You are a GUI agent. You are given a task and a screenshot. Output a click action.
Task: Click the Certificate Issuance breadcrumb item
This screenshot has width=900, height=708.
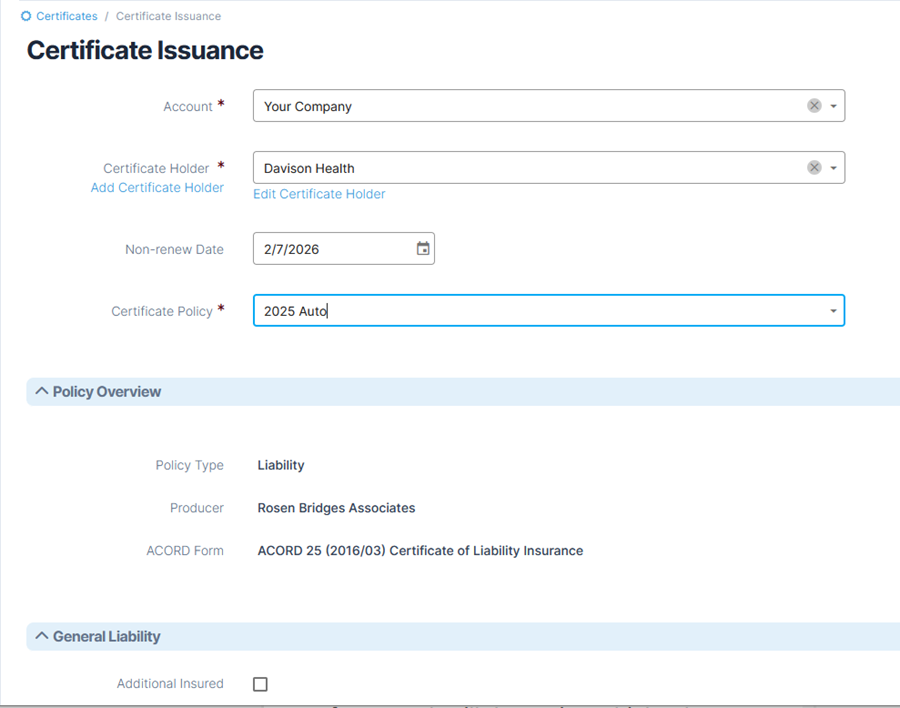(x=168, y=16)
